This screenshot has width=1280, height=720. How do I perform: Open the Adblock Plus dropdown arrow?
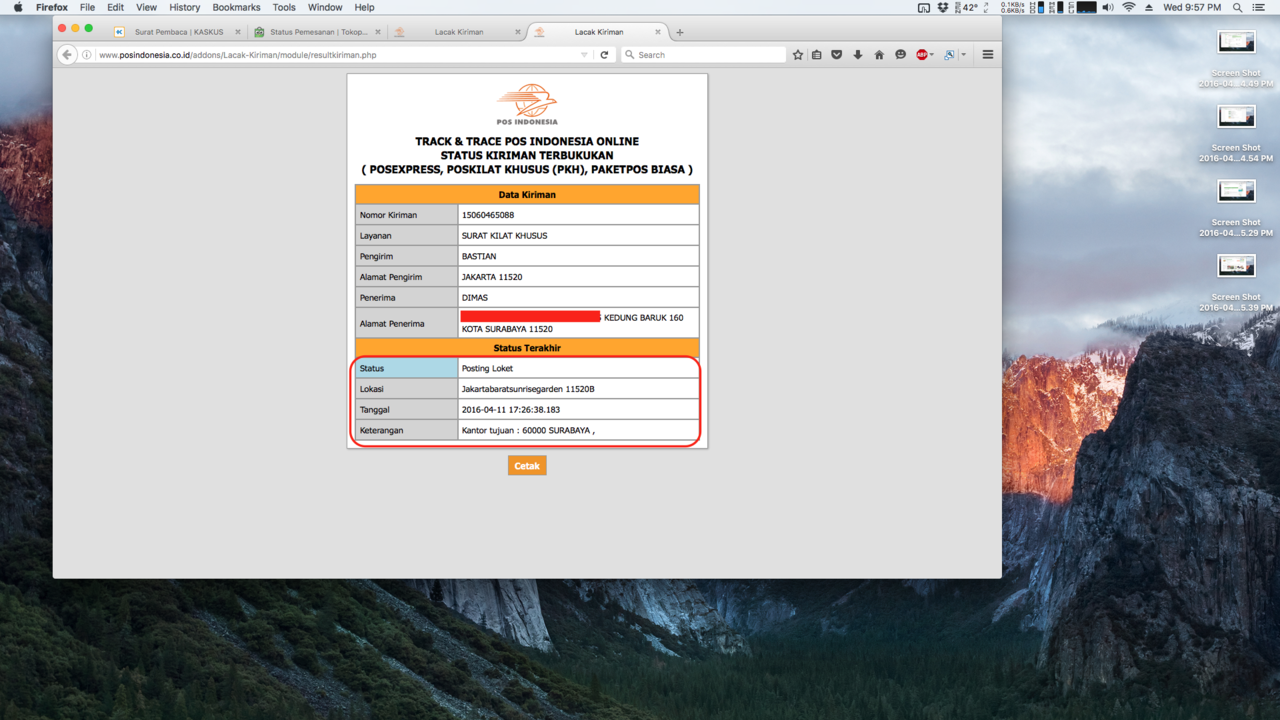[932, 55]
